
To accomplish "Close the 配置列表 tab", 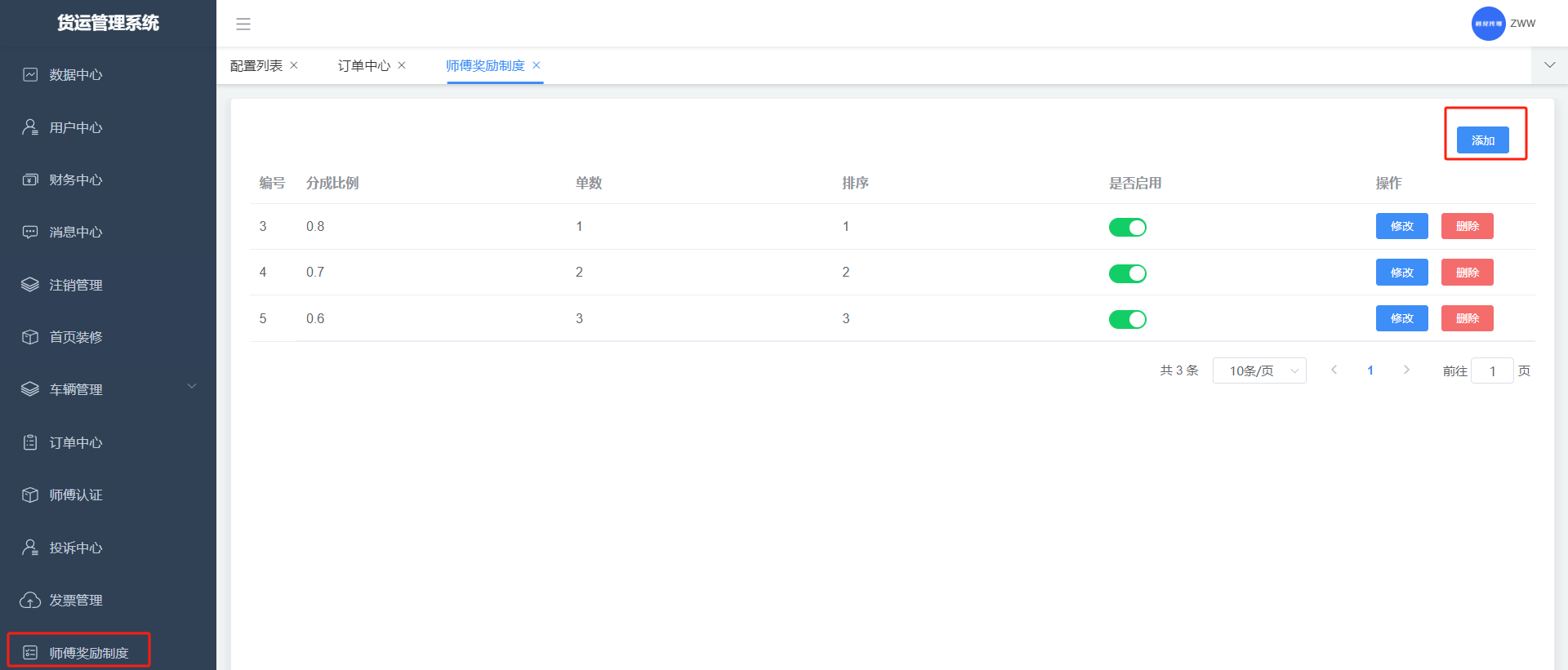I will (x=294, y=65).
